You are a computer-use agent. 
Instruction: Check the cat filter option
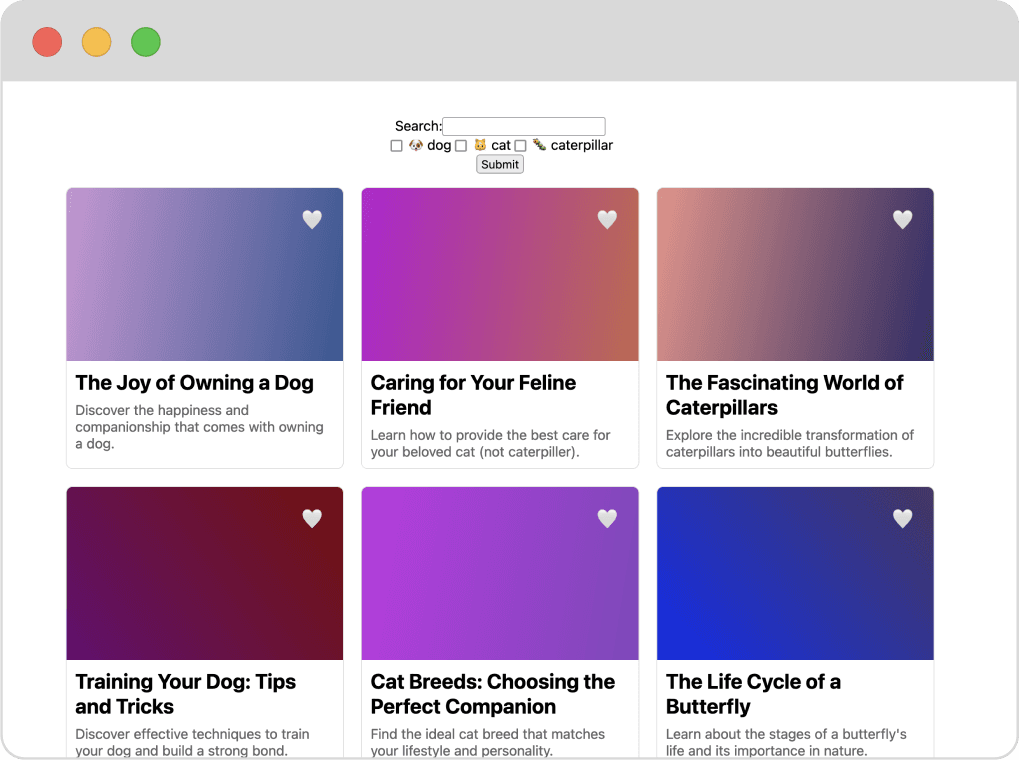[x=461, y=145]
